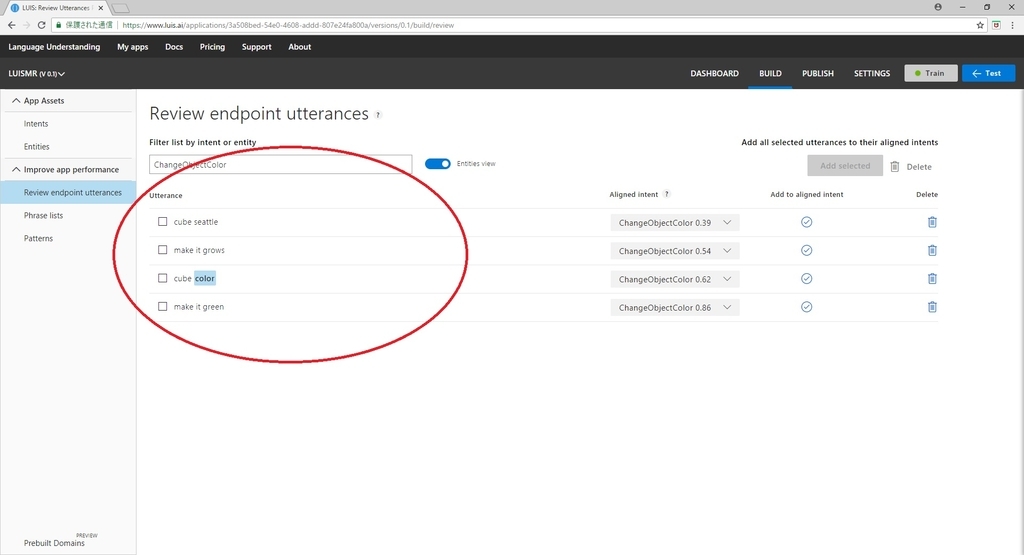Open Phrase lists in the sidebar
The image size is (1024, 555).
pyautogui.click(x=44, y=215)
